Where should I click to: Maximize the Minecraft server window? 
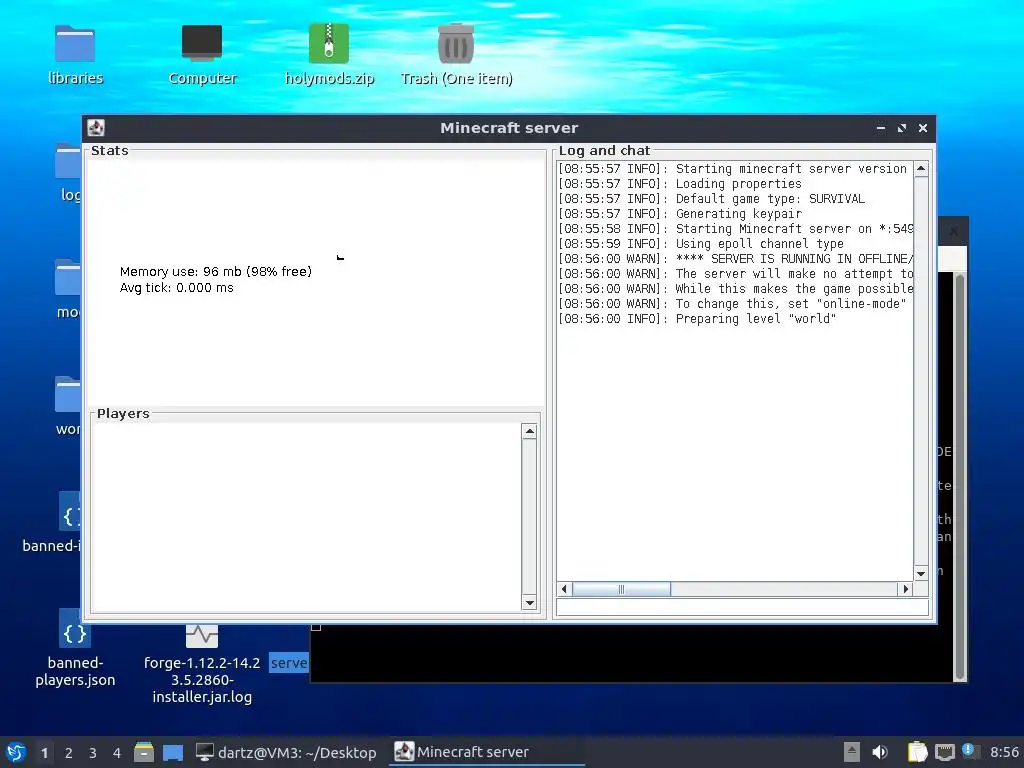coord(902,128)
